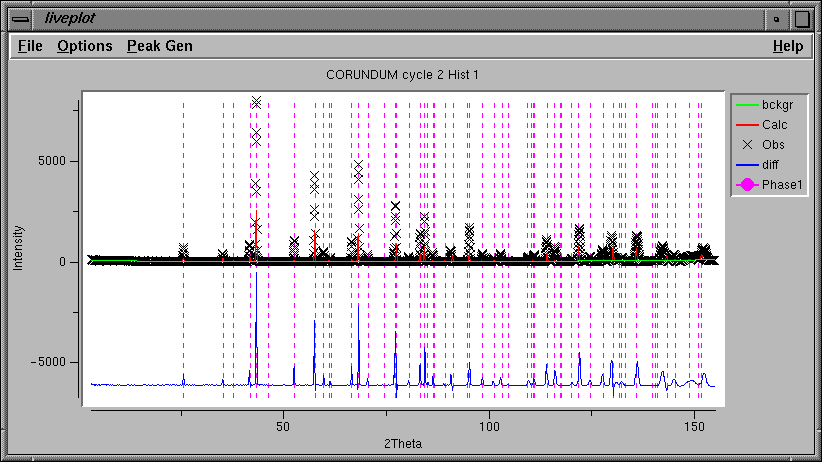Click the magenta Phase1 marker in legend
822x462 pixels.
pyautogui.click(x=747, y=185)
